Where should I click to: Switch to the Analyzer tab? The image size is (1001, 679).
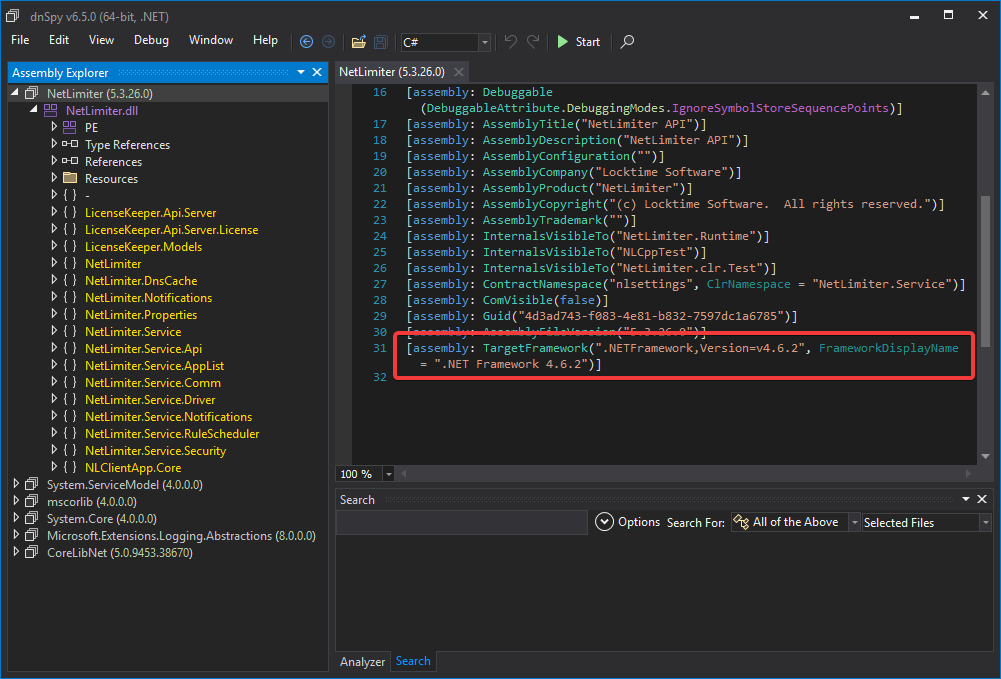[362, 661]
